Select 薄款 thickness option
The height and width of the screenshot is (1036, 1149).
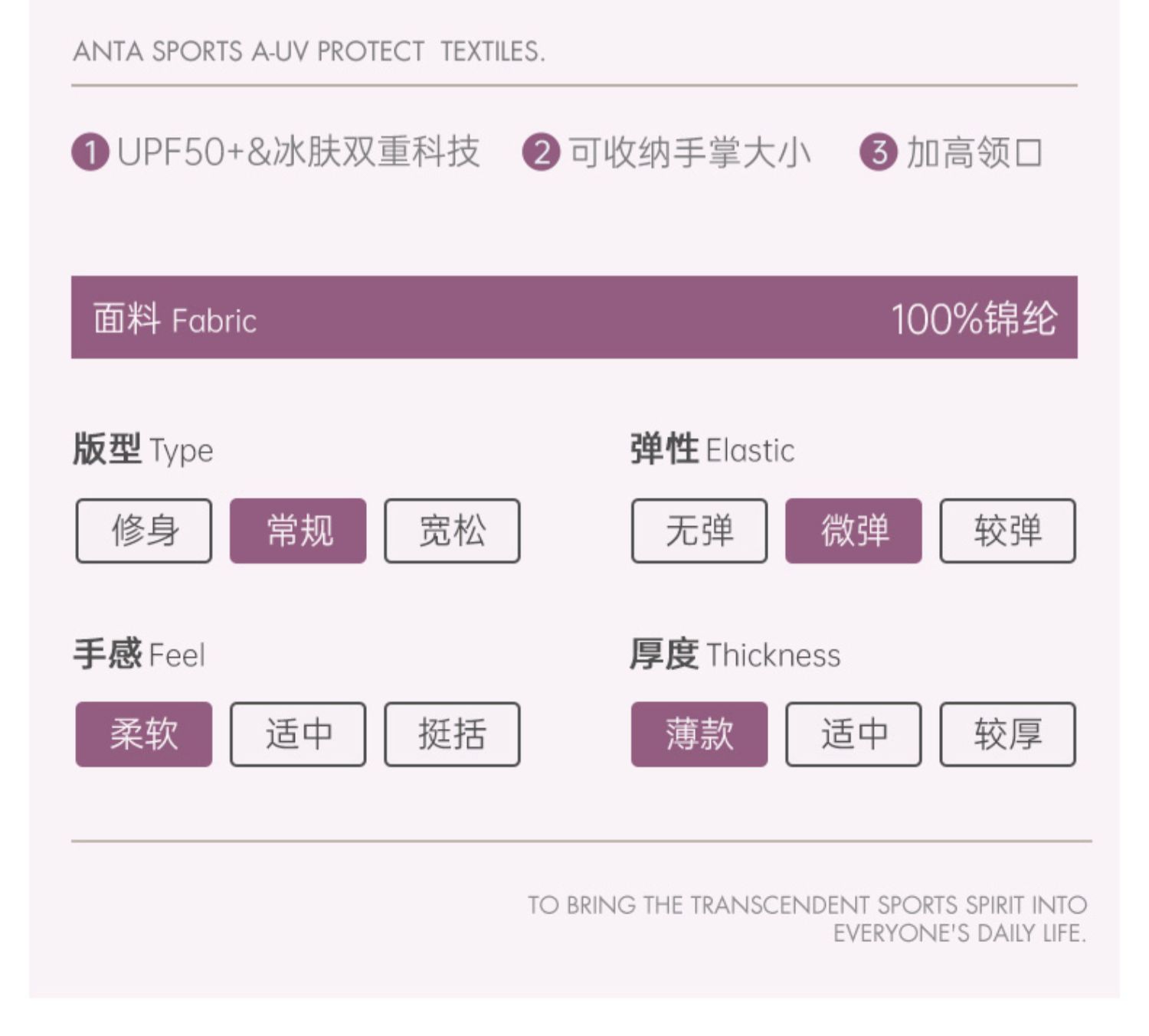pyautogui.click(x=699, y=734)
